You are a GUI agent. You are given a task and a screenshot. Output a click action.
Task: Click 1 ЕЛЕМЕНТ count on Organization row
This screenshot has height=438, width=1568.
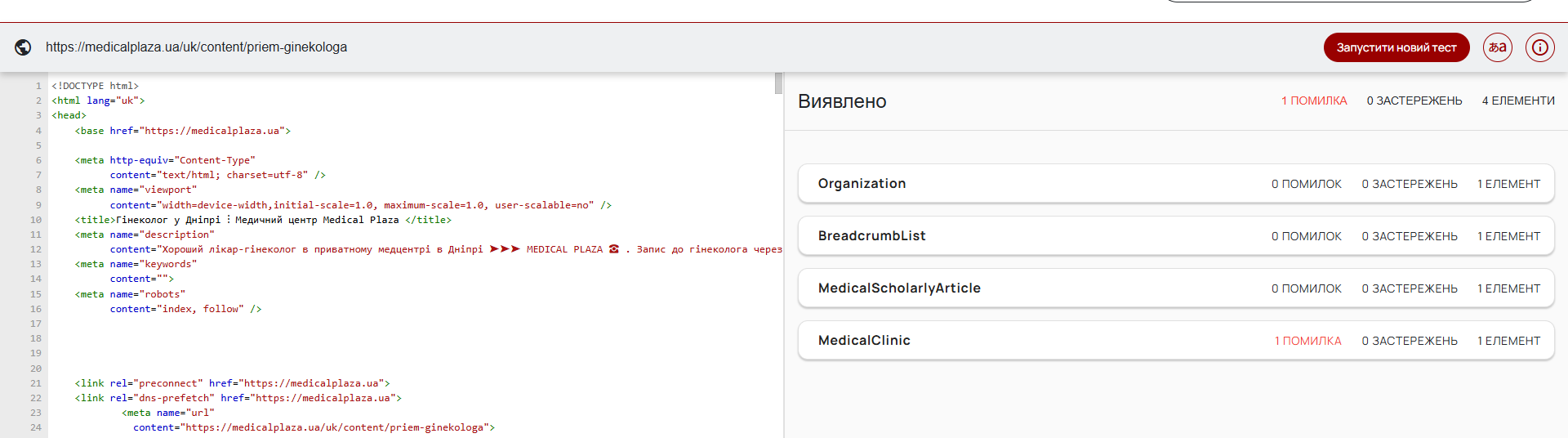click(x=1508, y=184)
